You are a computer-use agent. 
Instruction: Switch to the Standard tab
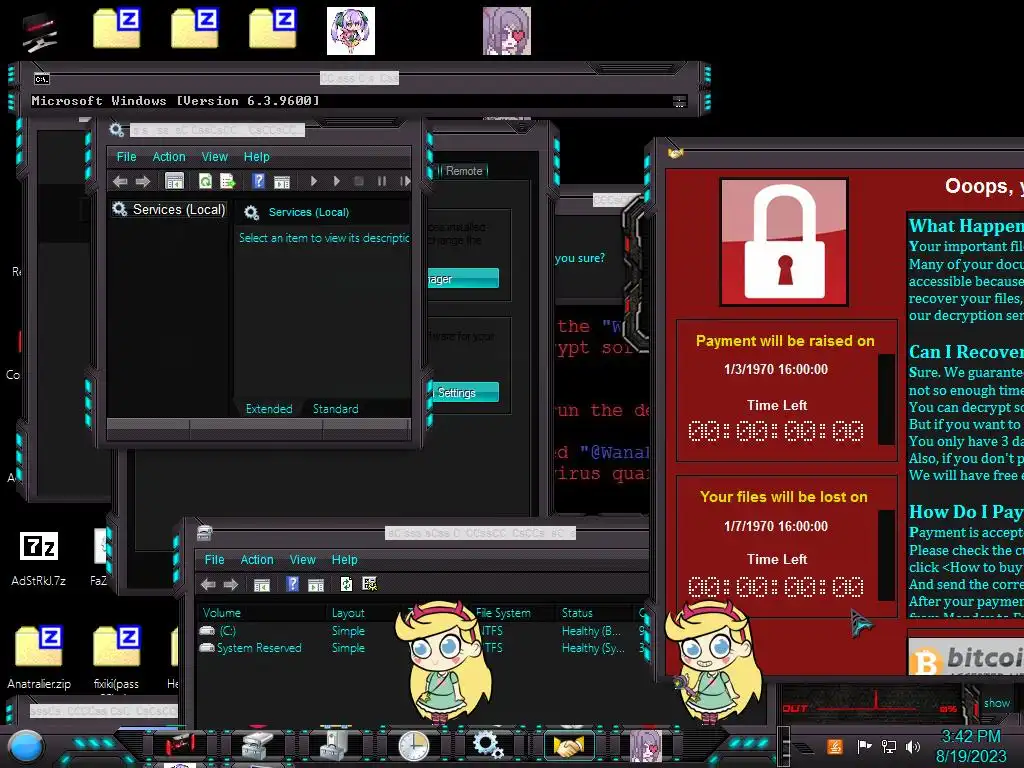336,409
